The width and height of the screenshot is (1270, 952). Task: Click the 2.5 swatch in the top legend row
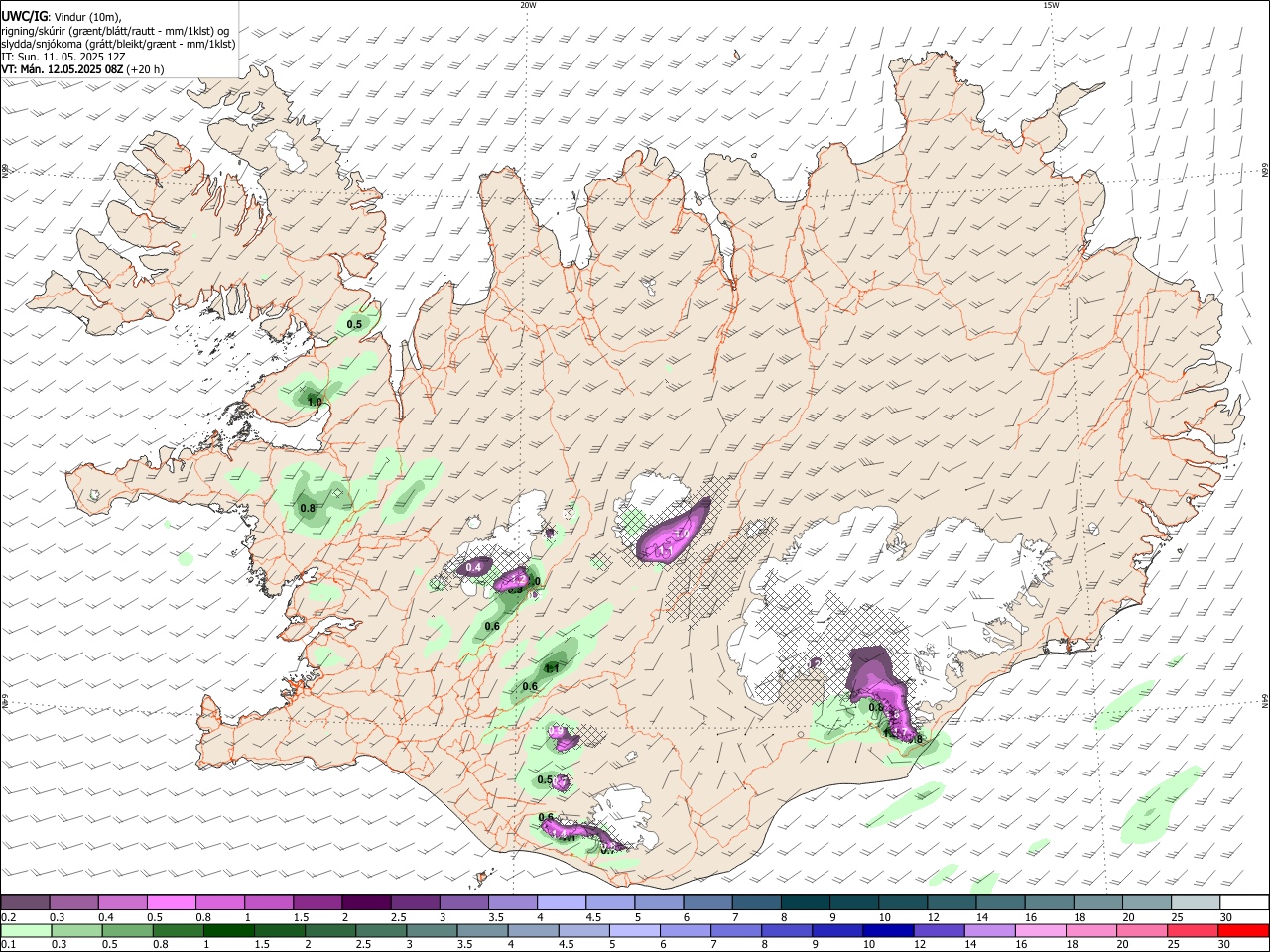click(x=414, y=903)
